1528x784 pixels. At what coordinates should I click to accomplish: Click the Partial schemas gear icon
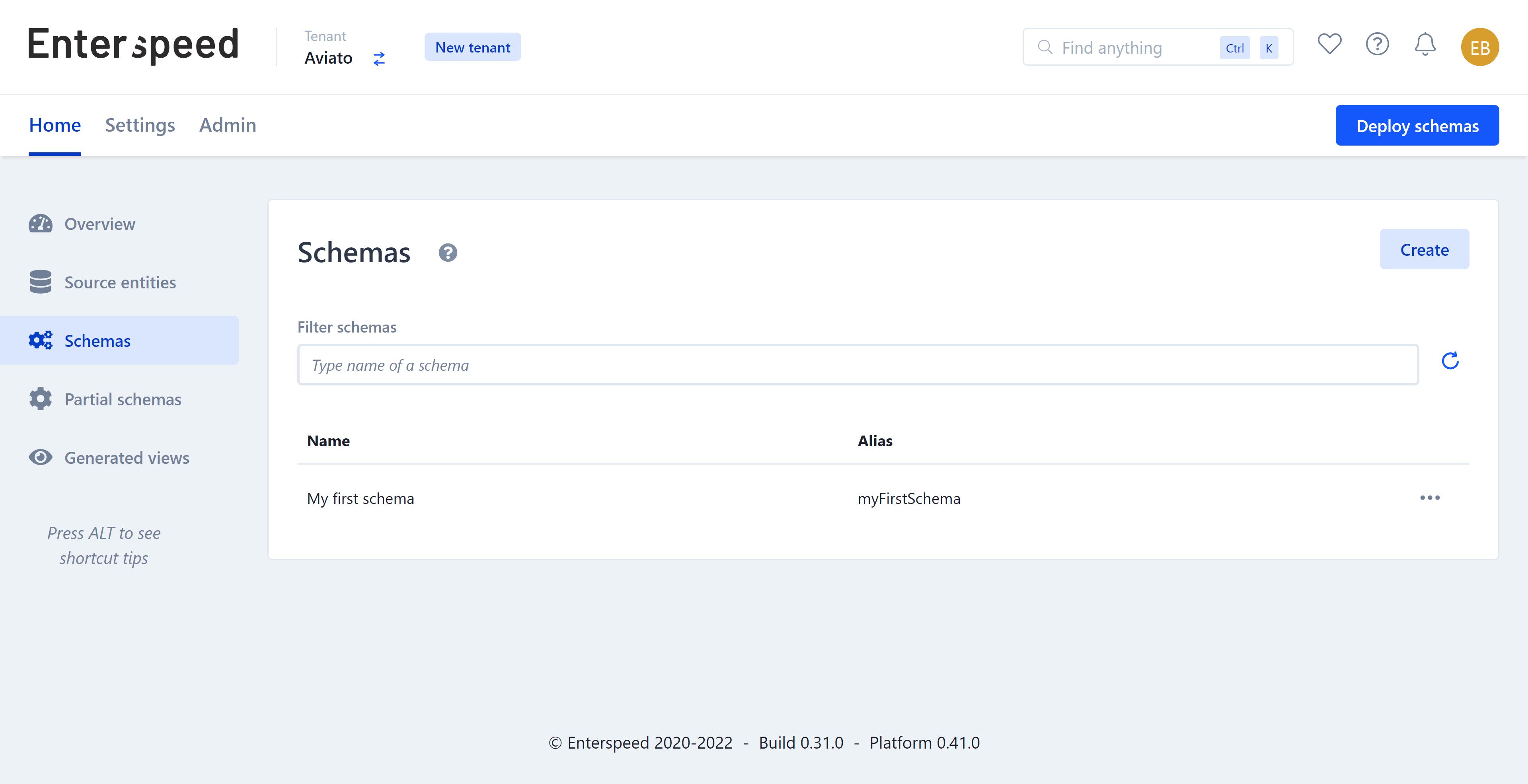pyautogui.click(x=40, y=399)
